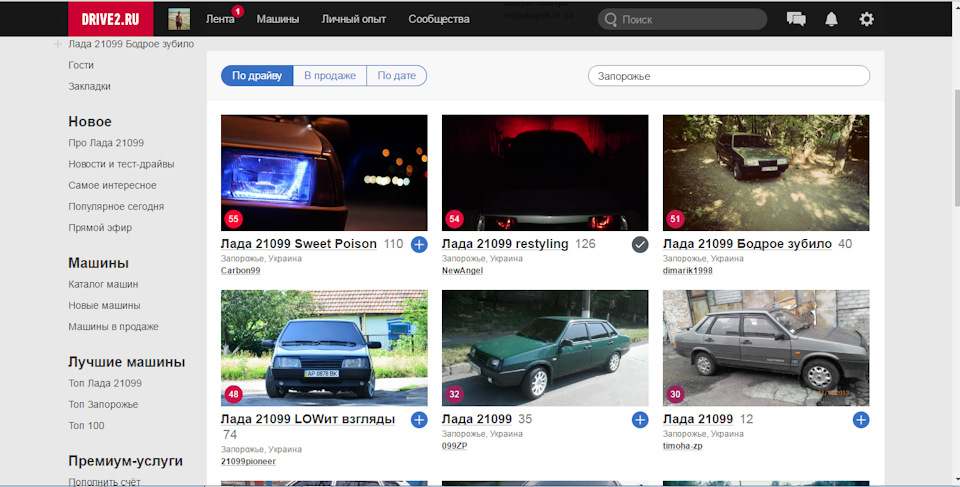Open the Бодрое зубило forest photo
960x487 pixels.
(x=766, y=173)
